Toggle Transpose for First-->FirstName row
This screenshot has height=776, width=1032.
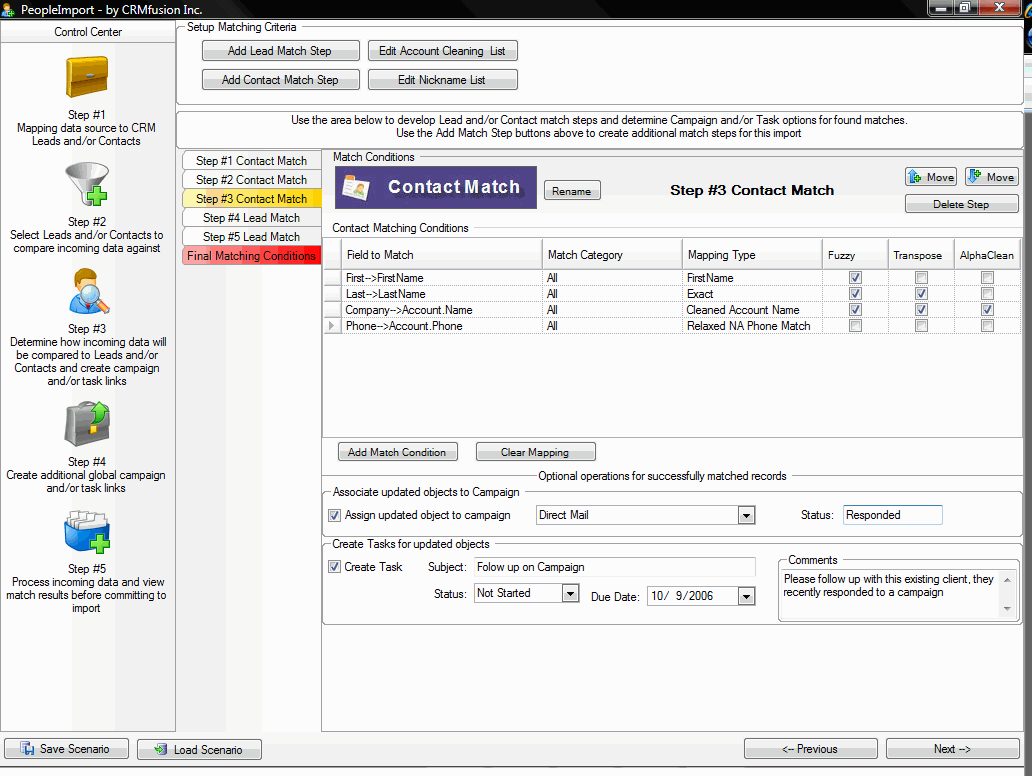[x=921, y=278]
